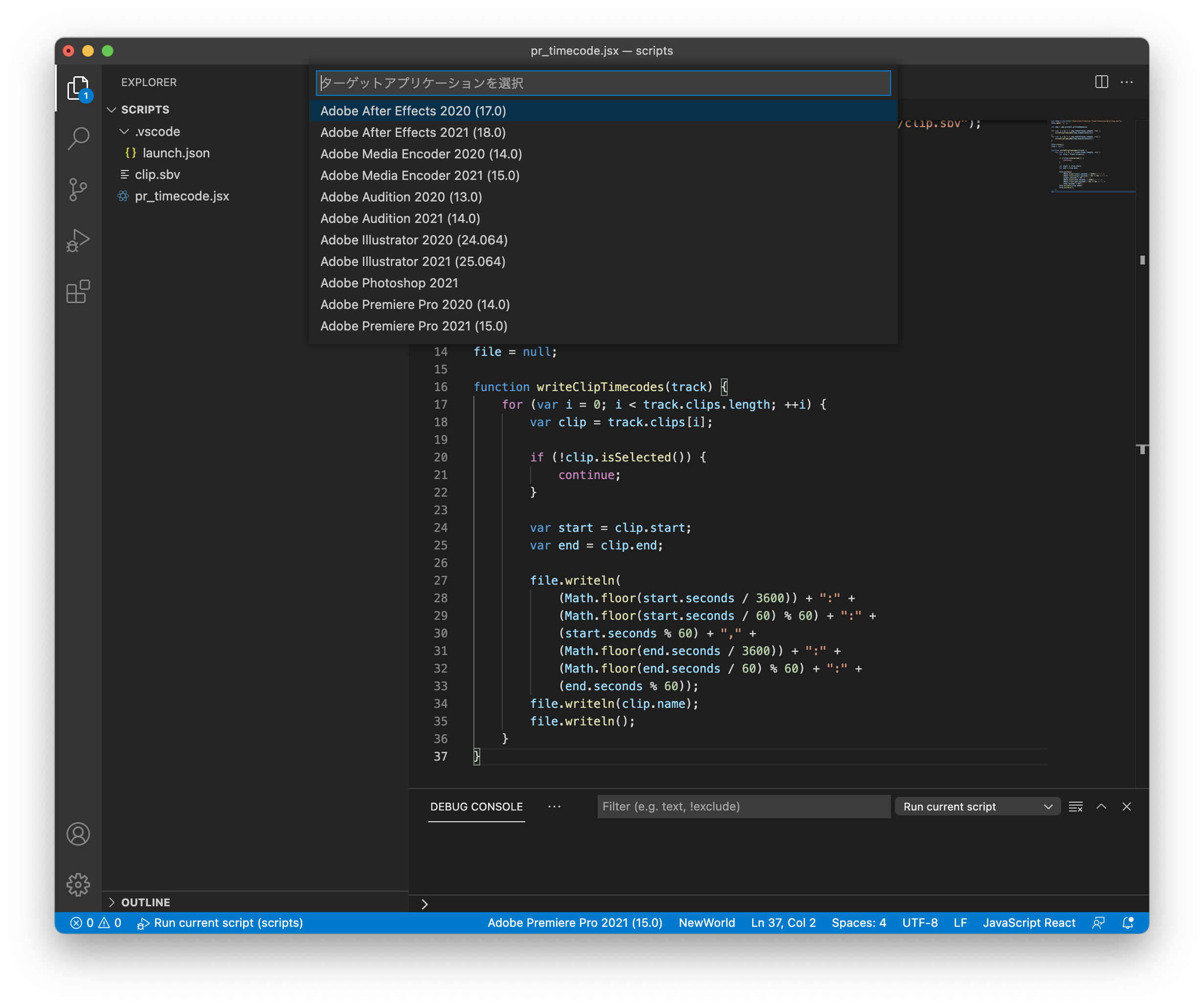
Task: Split the editor to the right
Action: [x=1101, y=82]
